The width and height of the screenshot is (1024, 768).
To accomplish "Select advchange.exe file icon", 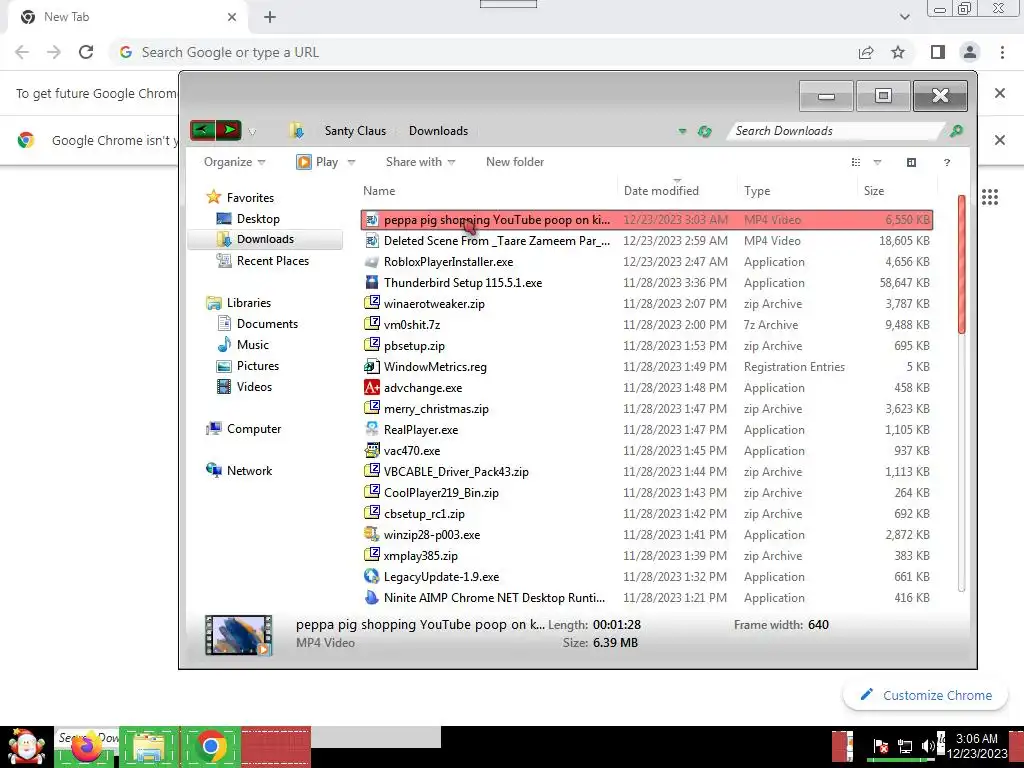I will point(372,387).
